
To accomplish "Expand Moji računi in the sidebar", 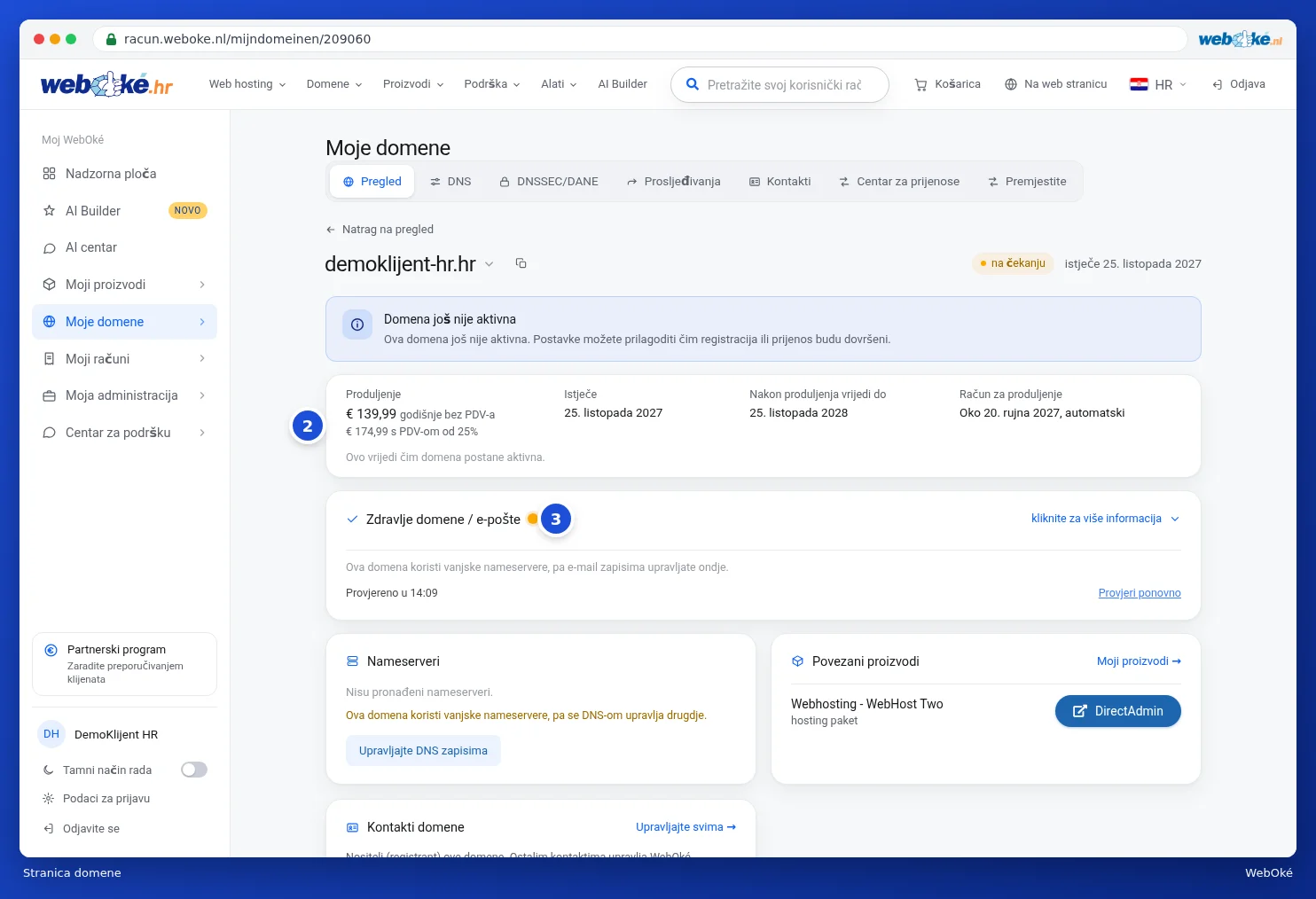I will pos(124,359).
